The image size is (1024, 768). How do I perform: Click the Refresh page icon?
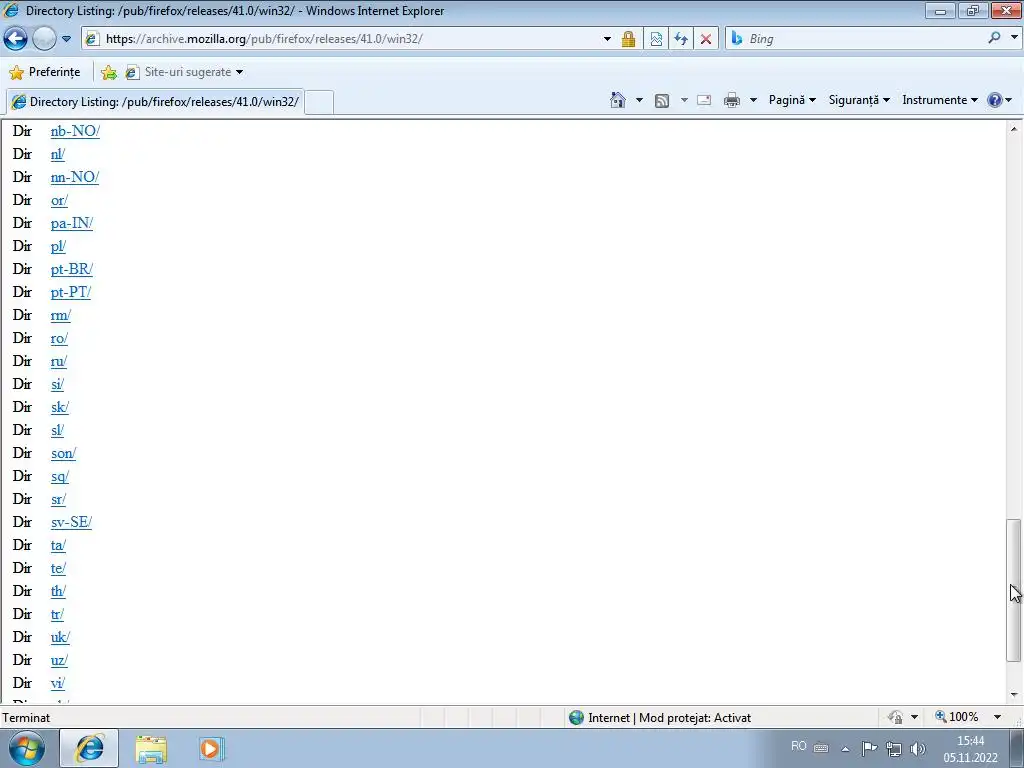click(680, 39)
